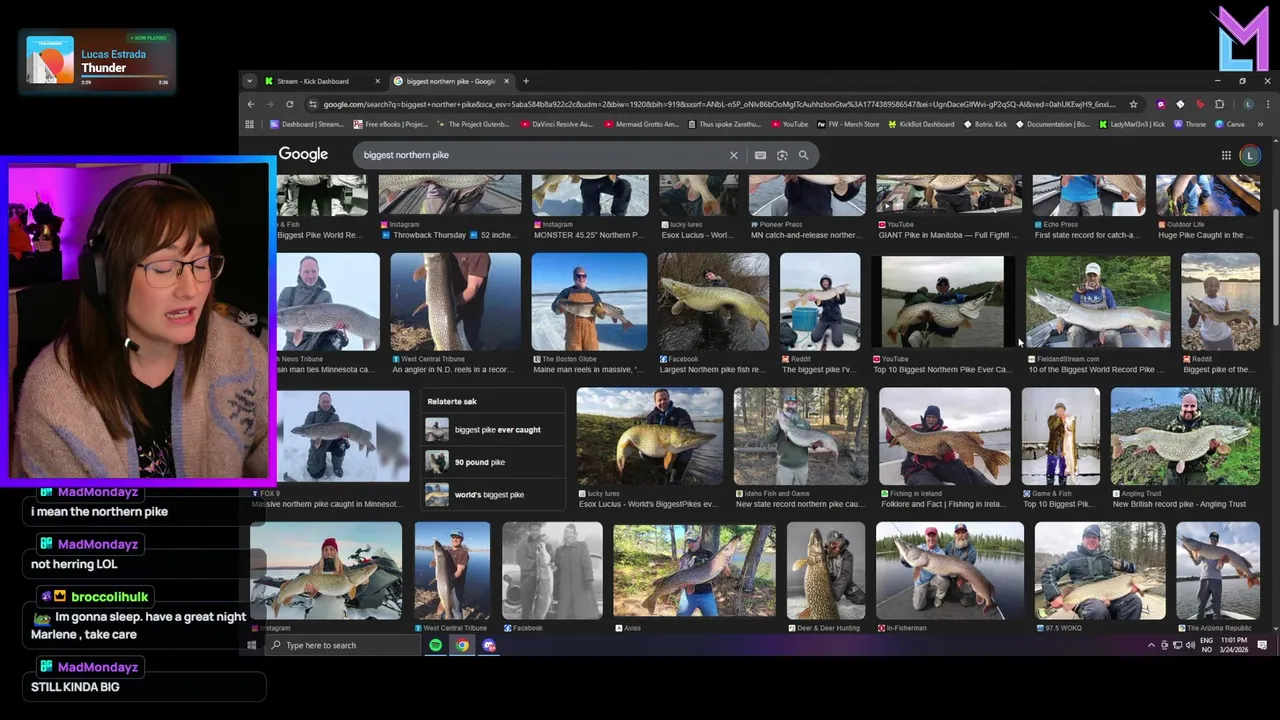Open the Discord icon on the taskbar

[x=489, y=645]
